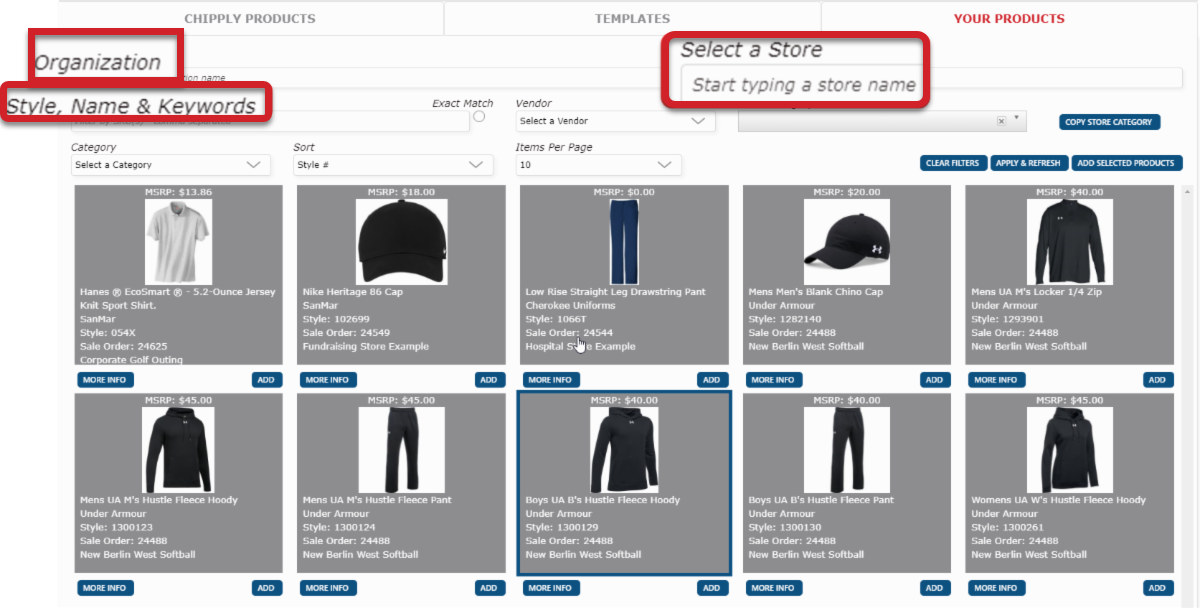Click the 'MSRP: $18.00' label
The width and height of the screenshot is (1200, 608).
[402, 192]
